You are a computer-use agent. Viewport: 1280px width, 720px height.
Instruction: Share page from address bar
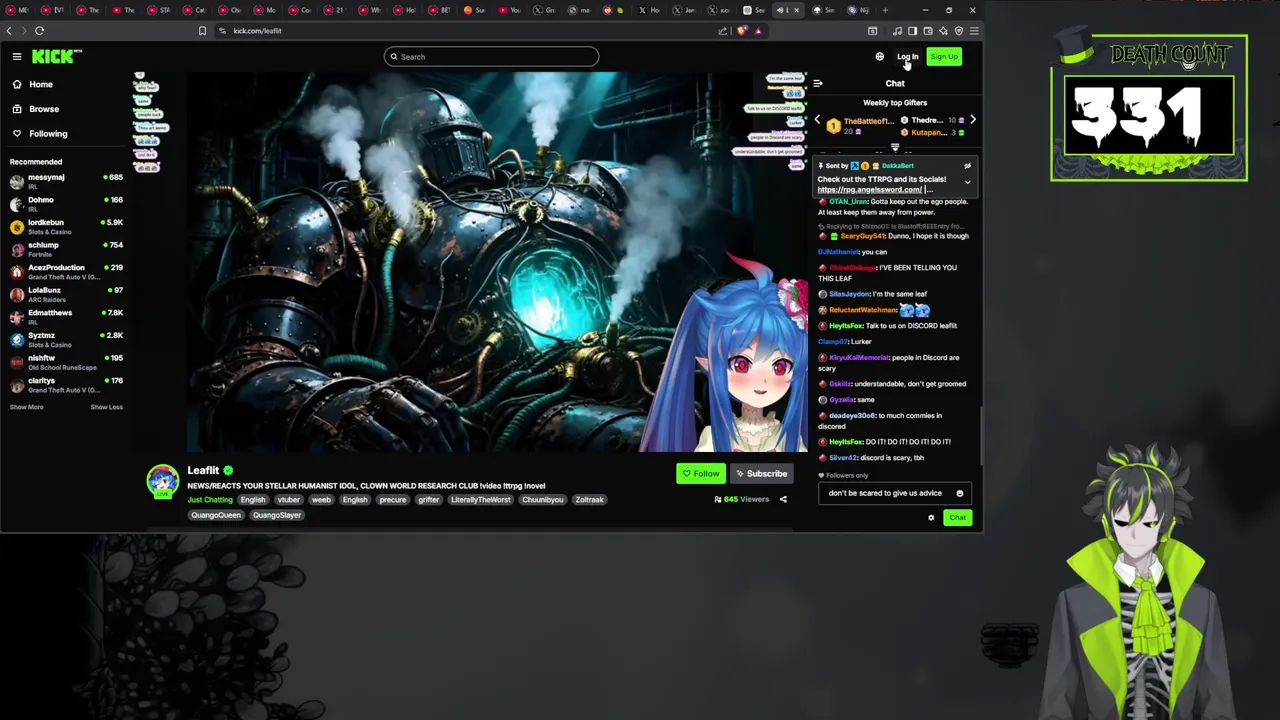pyautogui.click(x=723, y=31)
